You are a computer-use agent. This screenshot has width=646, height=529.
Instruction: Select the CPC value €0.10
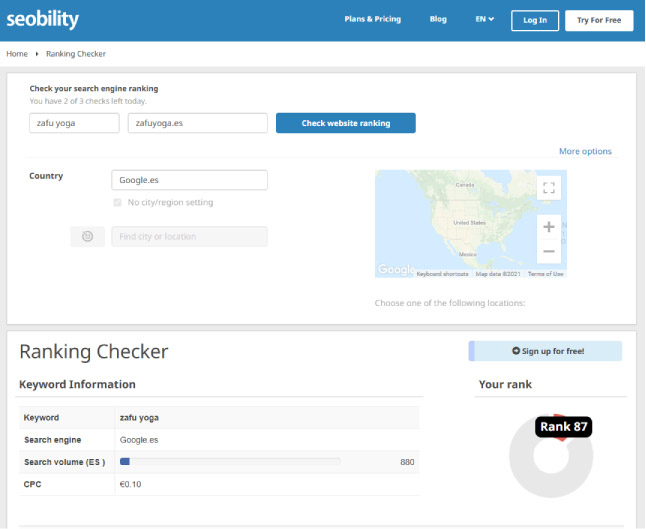click(130, 484)
